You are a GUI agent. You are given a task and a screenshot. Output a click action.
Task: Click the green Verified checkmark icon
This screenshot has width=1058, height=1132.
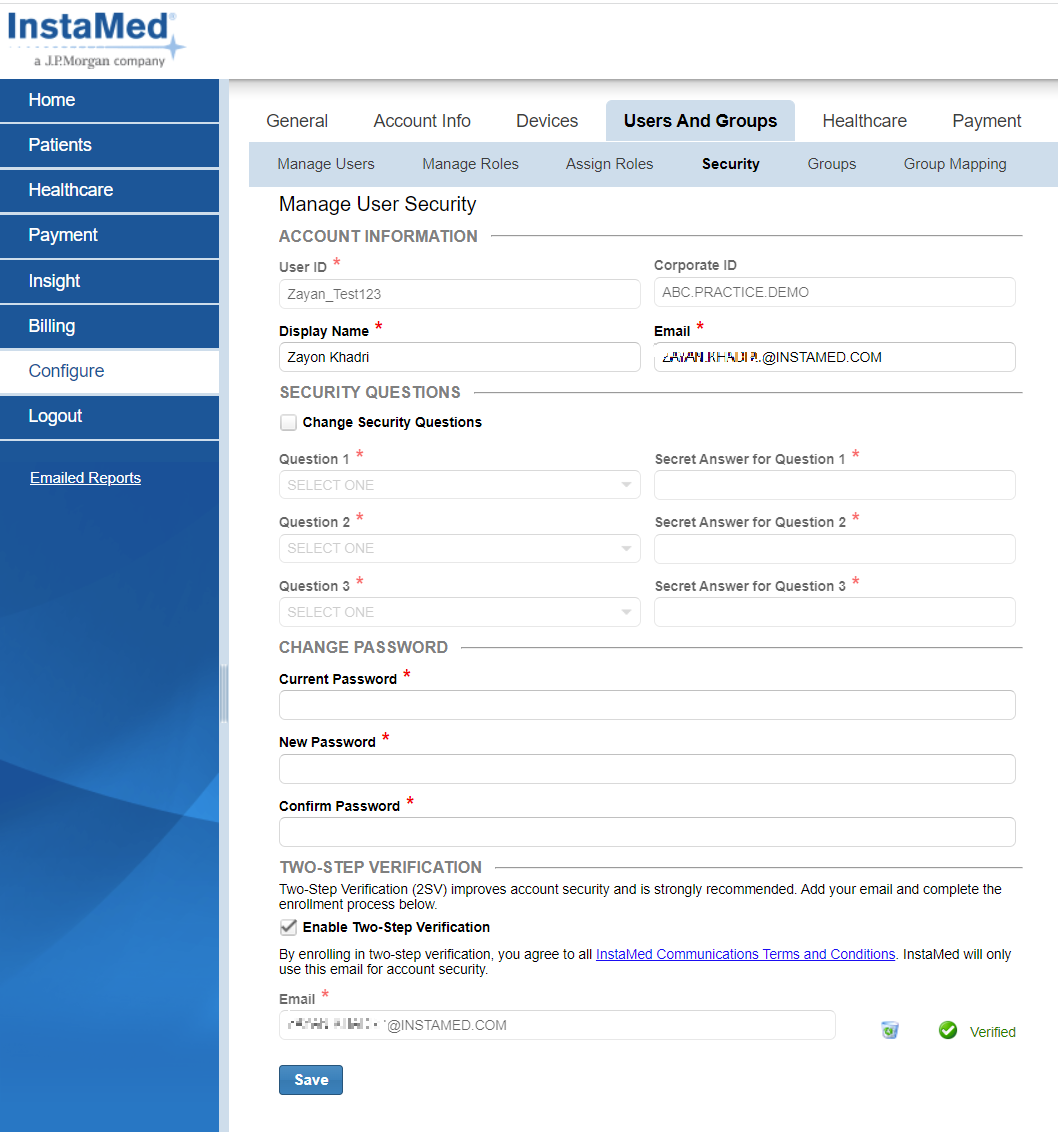[x=947, y=1030]
